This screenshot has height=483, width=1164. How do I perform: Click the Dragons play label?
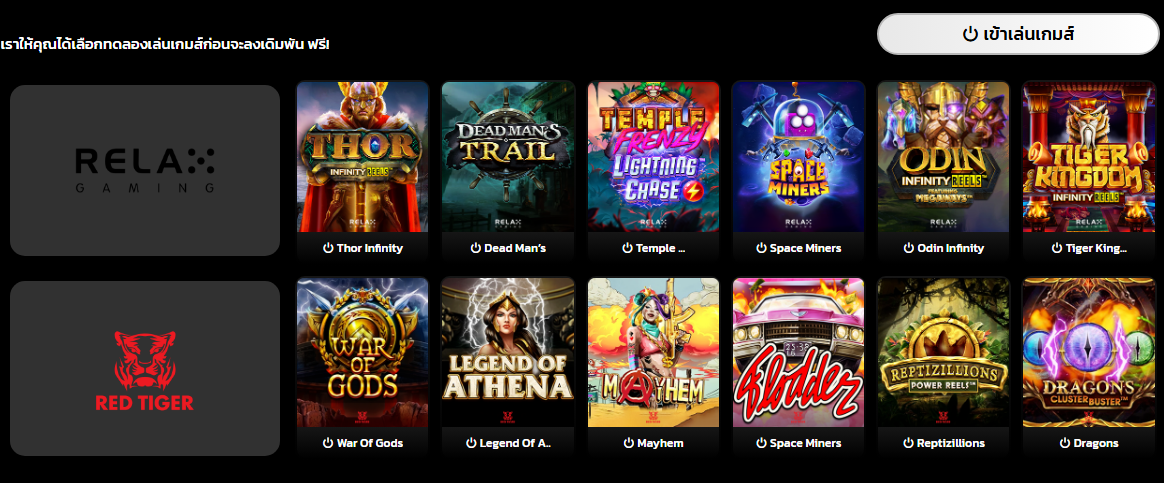pyautogui.click(x=1089, y=443)
